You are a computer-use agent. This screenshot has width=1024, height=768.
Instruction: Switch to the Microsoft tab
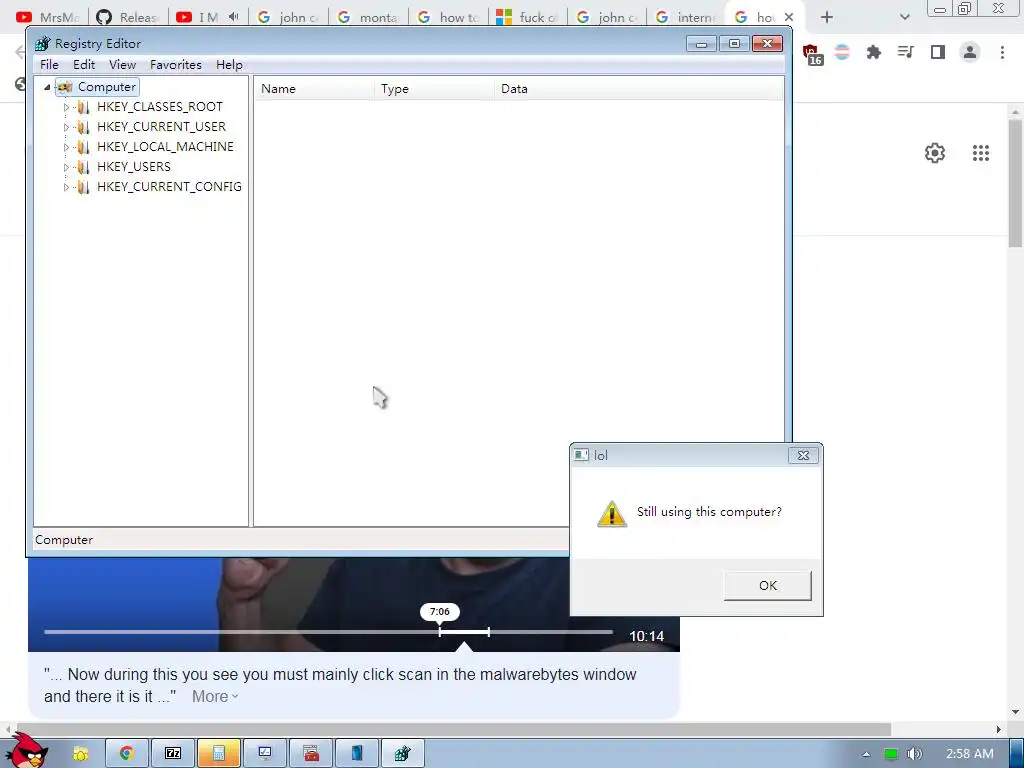pyautogui.click(x=527, y=18)
